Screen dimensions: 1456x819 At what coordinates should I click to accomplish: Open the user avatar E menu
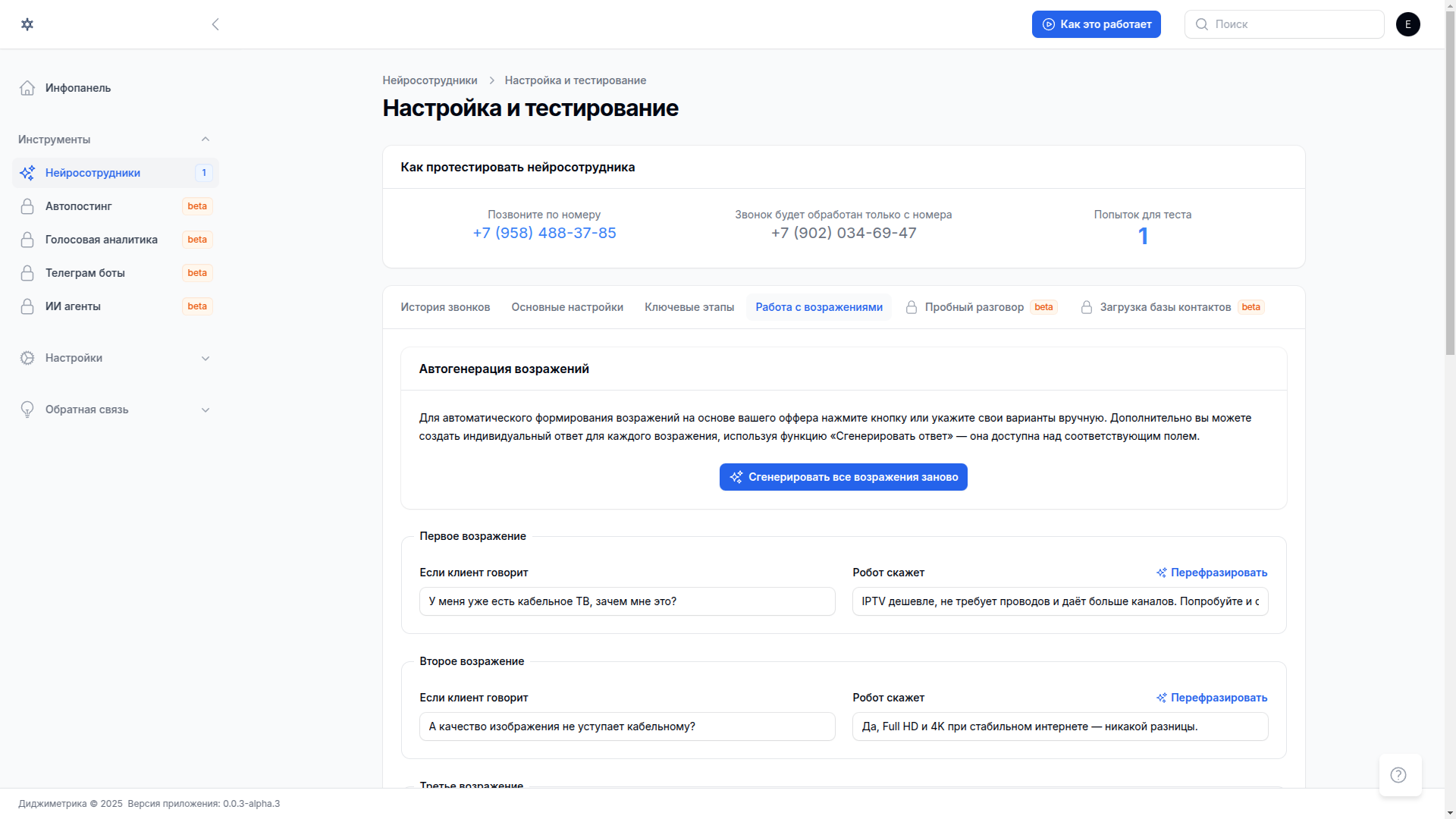click(1407, 24)
